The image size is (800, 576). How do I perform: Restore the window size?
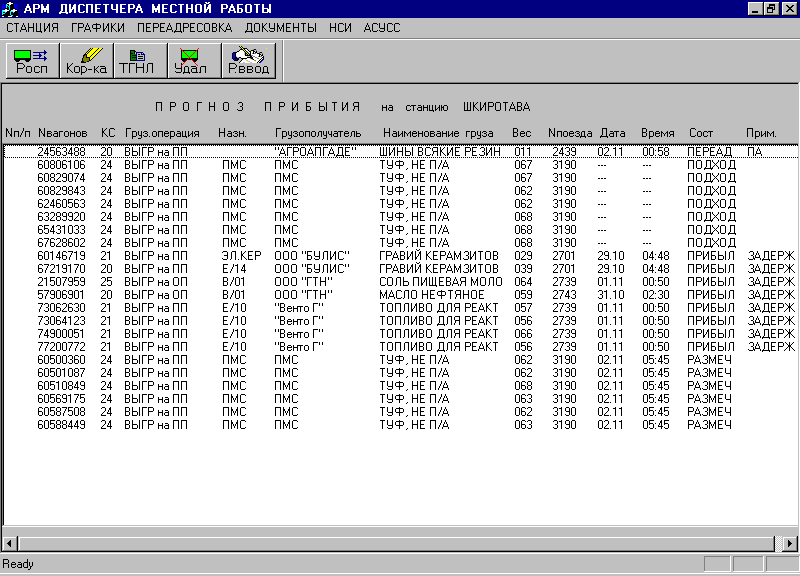click(771, 9)
